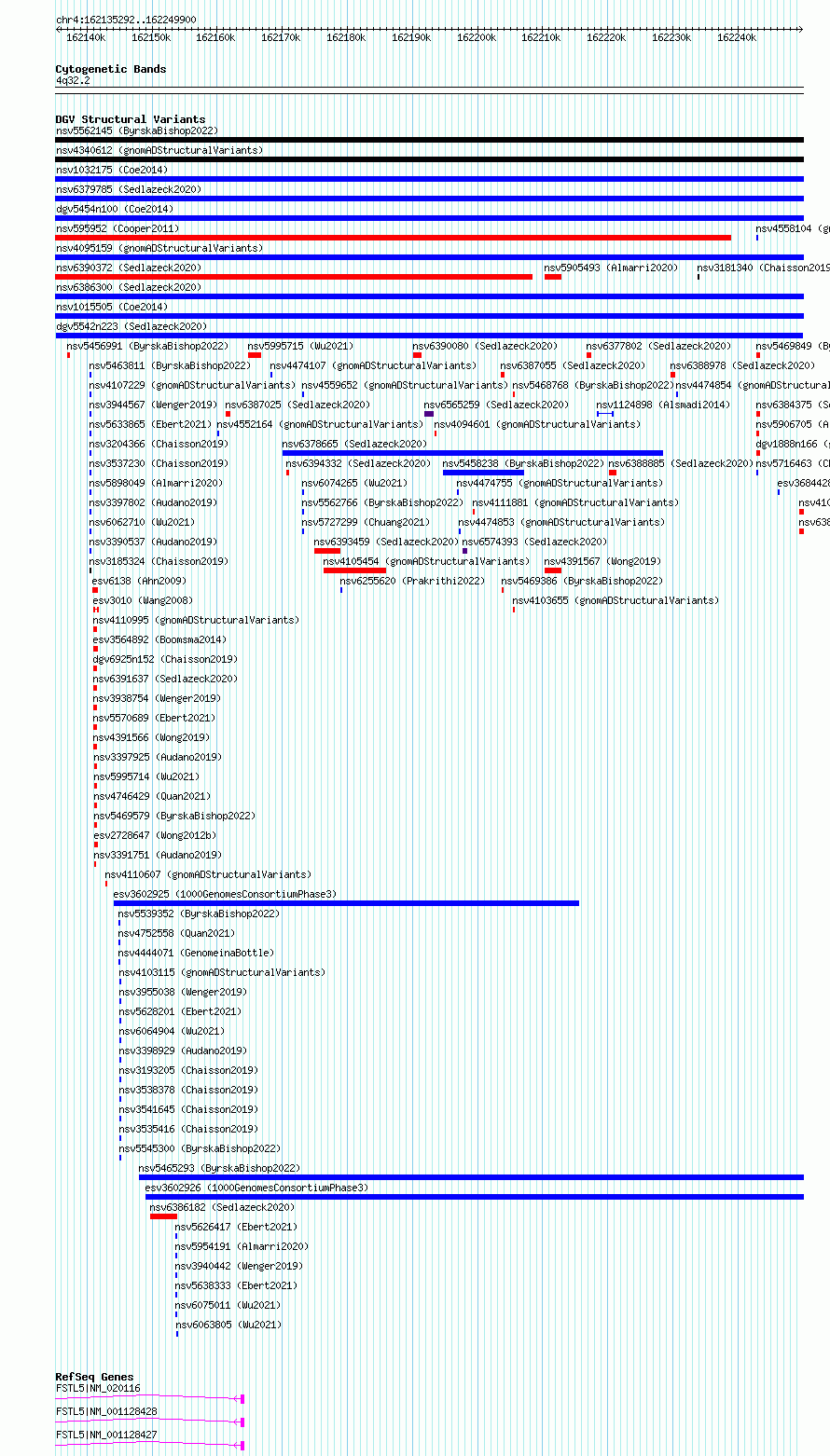Click the 162240k ruler tick label

coord(737,37)
